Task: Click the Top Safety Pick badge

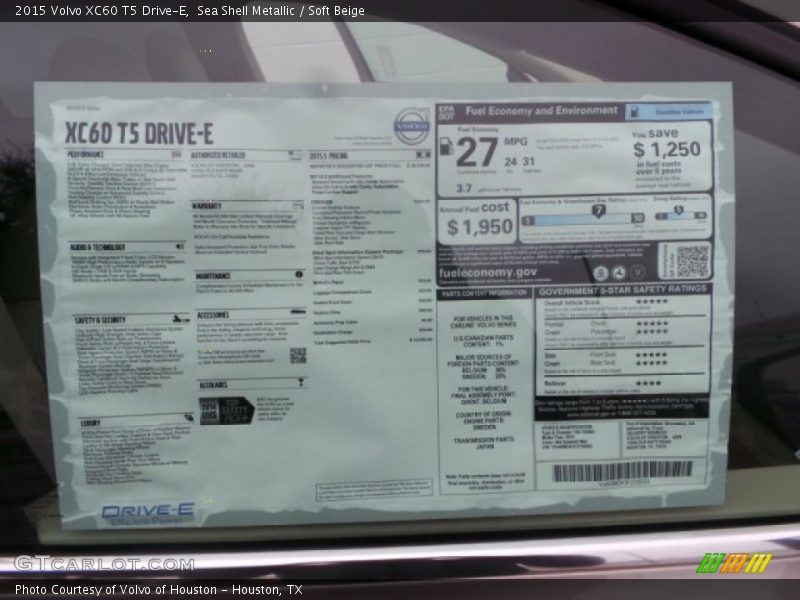Action: (x=227, y=411)
